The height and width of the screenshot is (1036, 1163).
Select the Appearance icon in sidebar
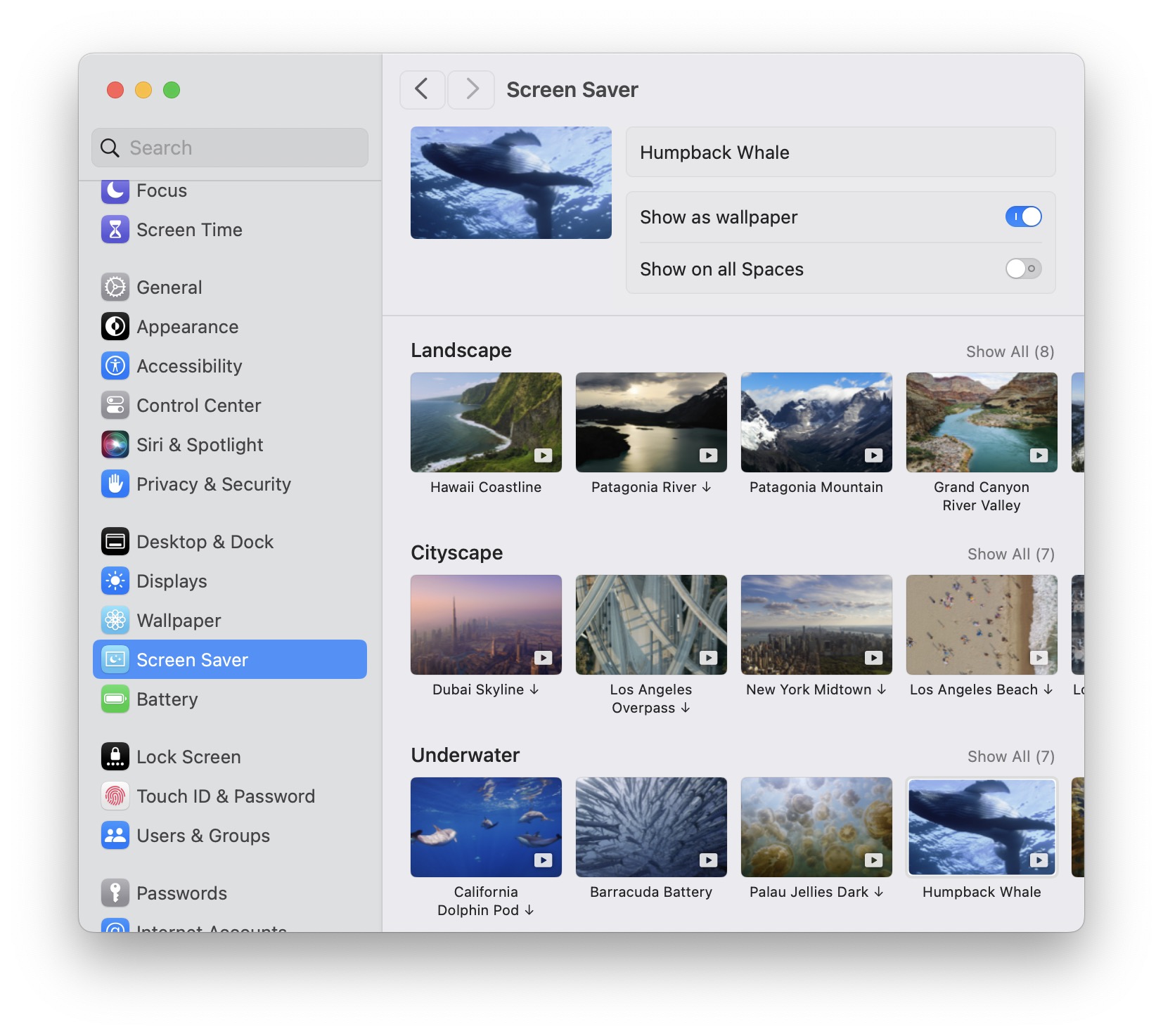pyautogui.click(x=115, y=326)
